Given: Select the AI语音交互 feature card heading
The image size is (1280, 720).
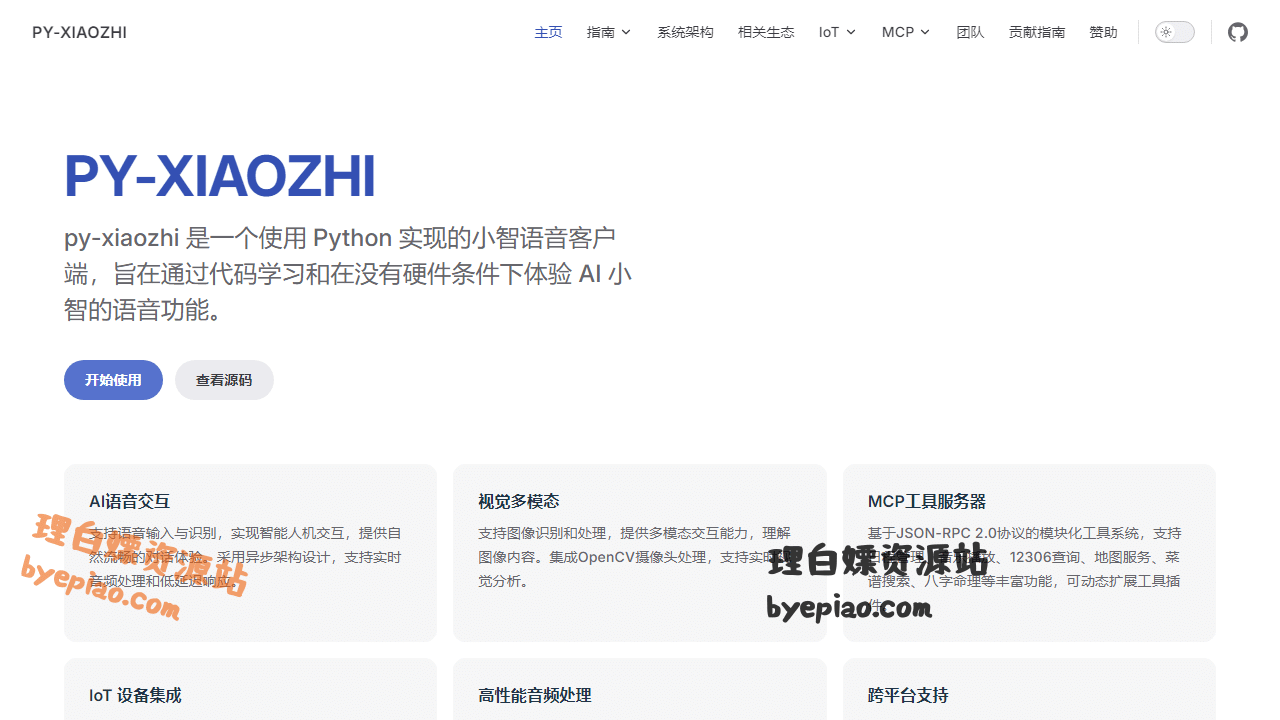Looking at the screenshot, I should click(130, 501).
